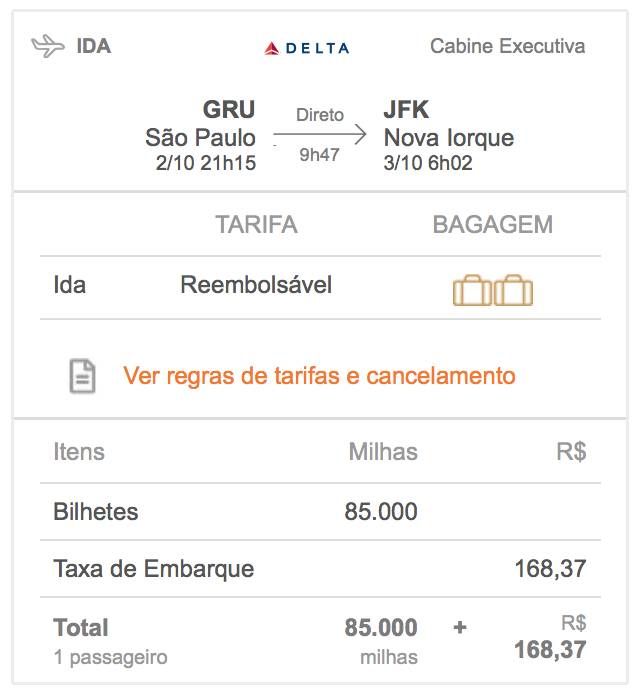Click the Reembolsável fare type

(256, 285)
